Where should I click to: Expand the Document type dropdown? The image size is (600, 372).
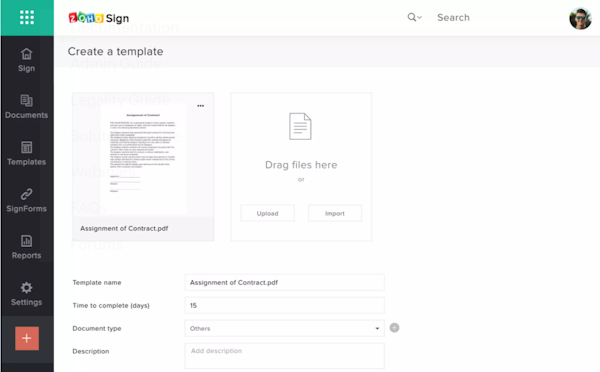click(x=285, y=328)
